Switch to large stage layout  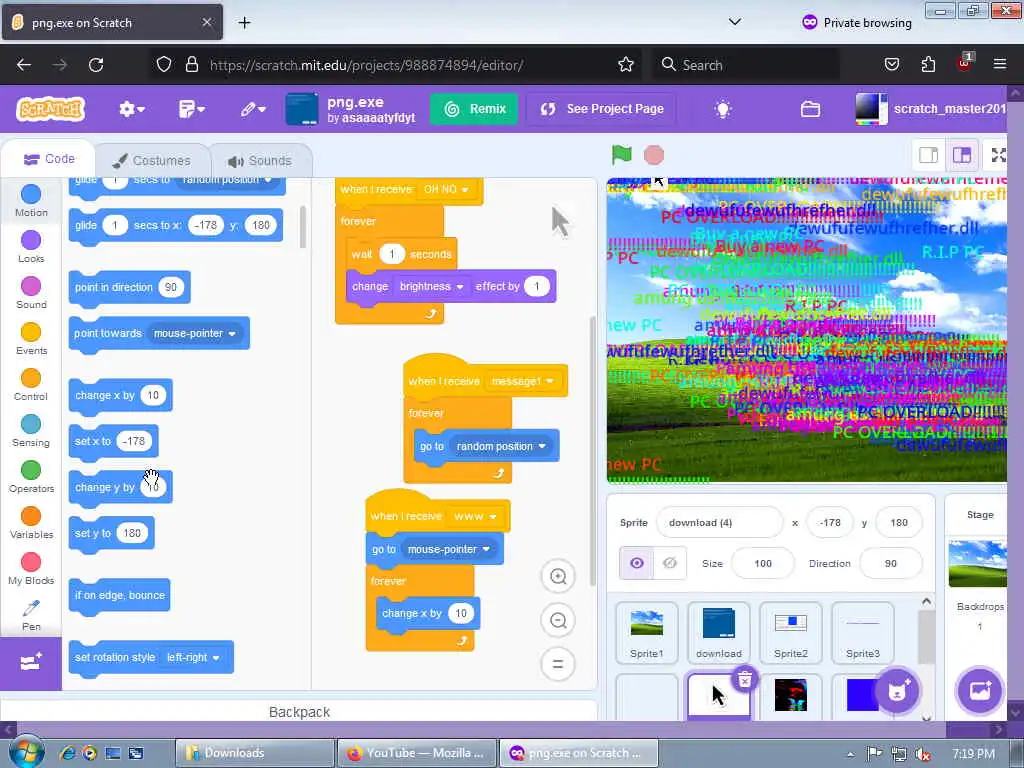962,155
